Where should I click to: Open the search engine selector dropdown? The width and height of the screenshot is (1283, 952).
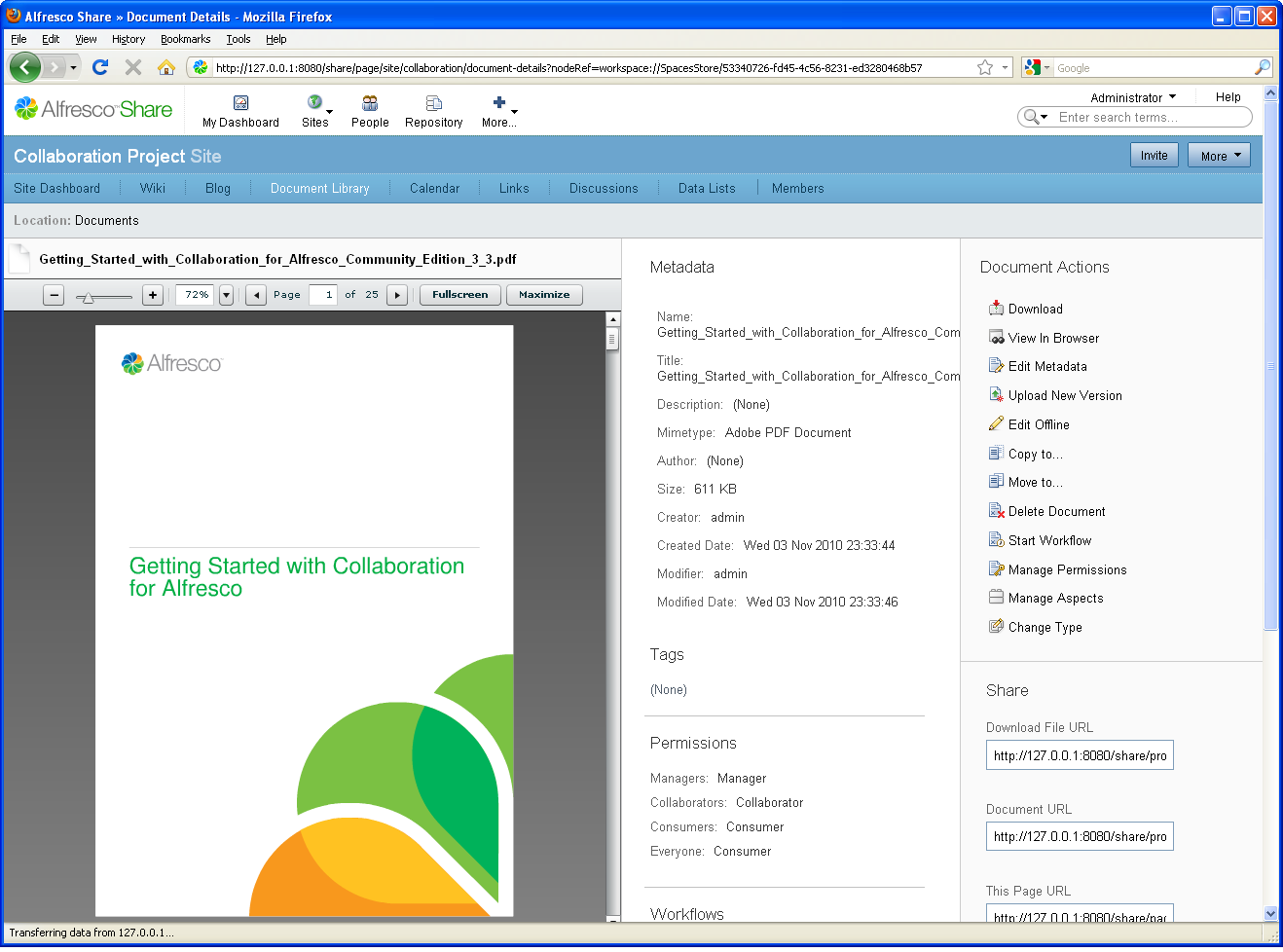click(x=1037, y=67)
